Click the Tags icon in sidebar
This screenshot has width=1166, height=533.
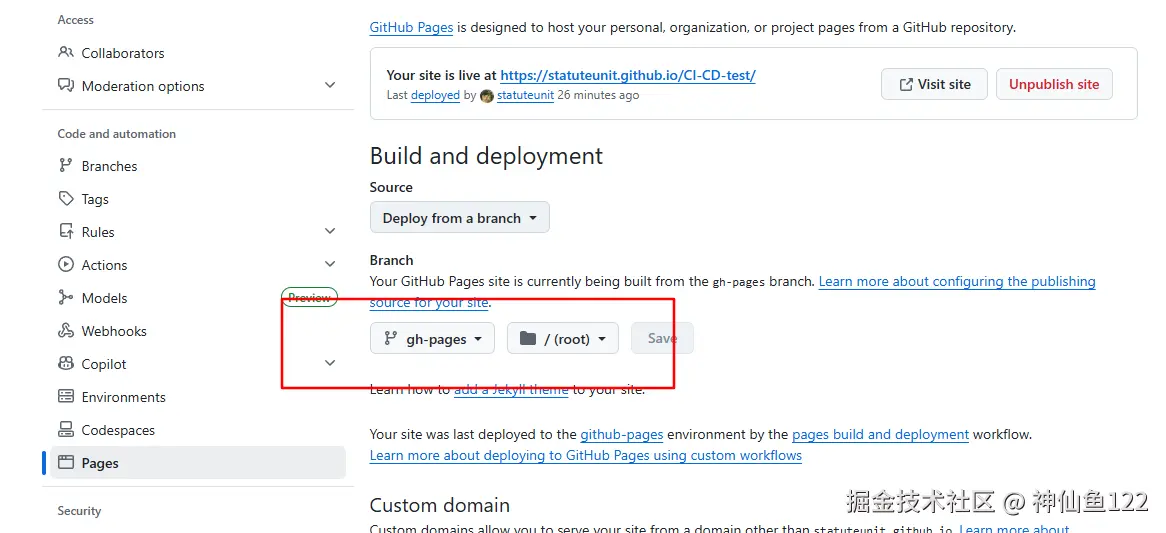coord(66,199)
